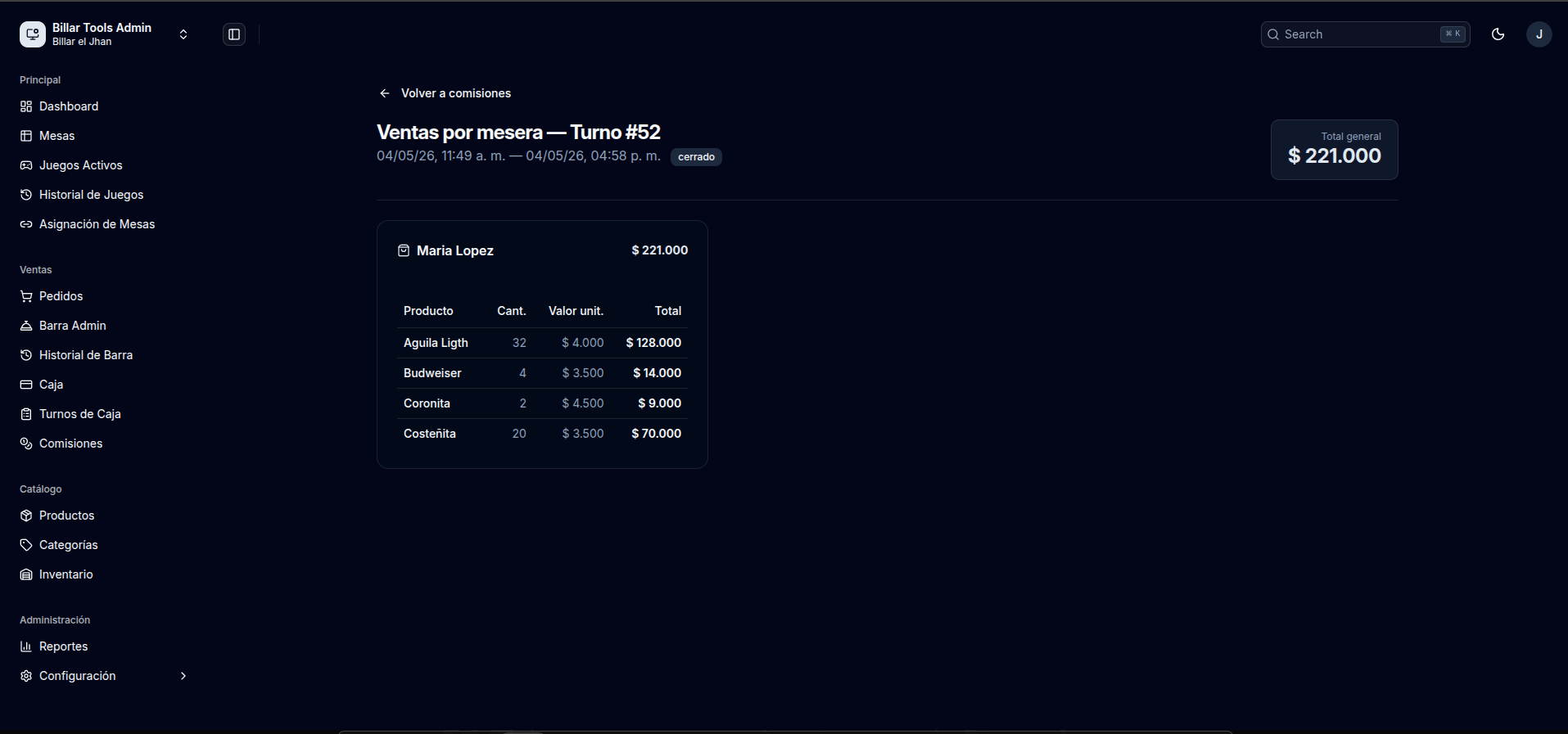Switch theme with the moon icon
Viewport: 1568px width, 734px height.
[1498, 34]
